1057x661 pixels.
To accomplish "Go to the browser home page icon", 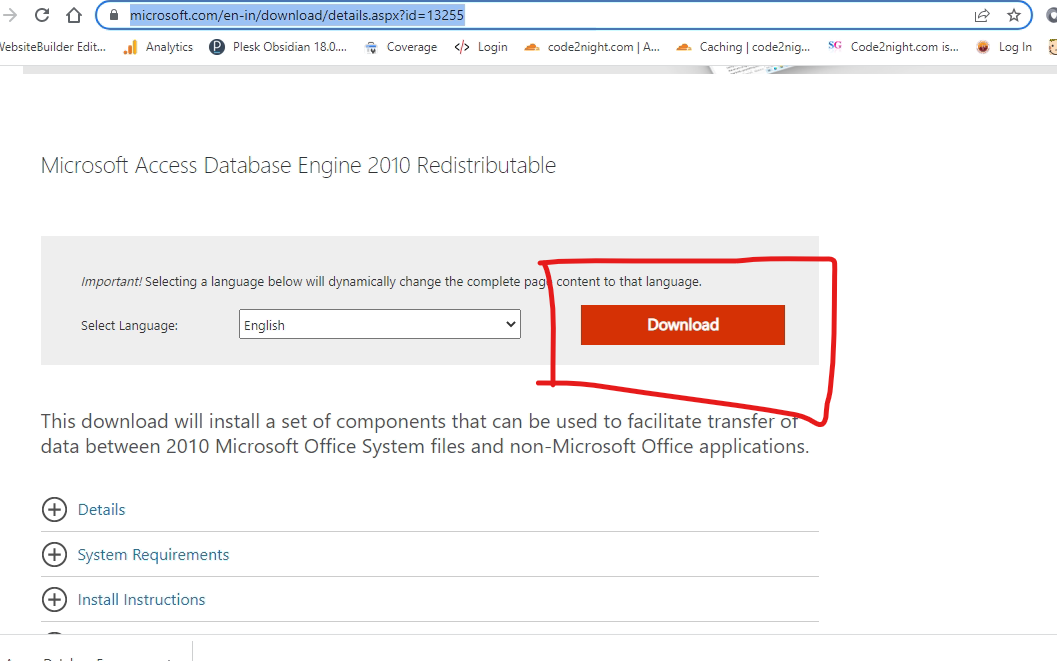I will click(73, 15).
